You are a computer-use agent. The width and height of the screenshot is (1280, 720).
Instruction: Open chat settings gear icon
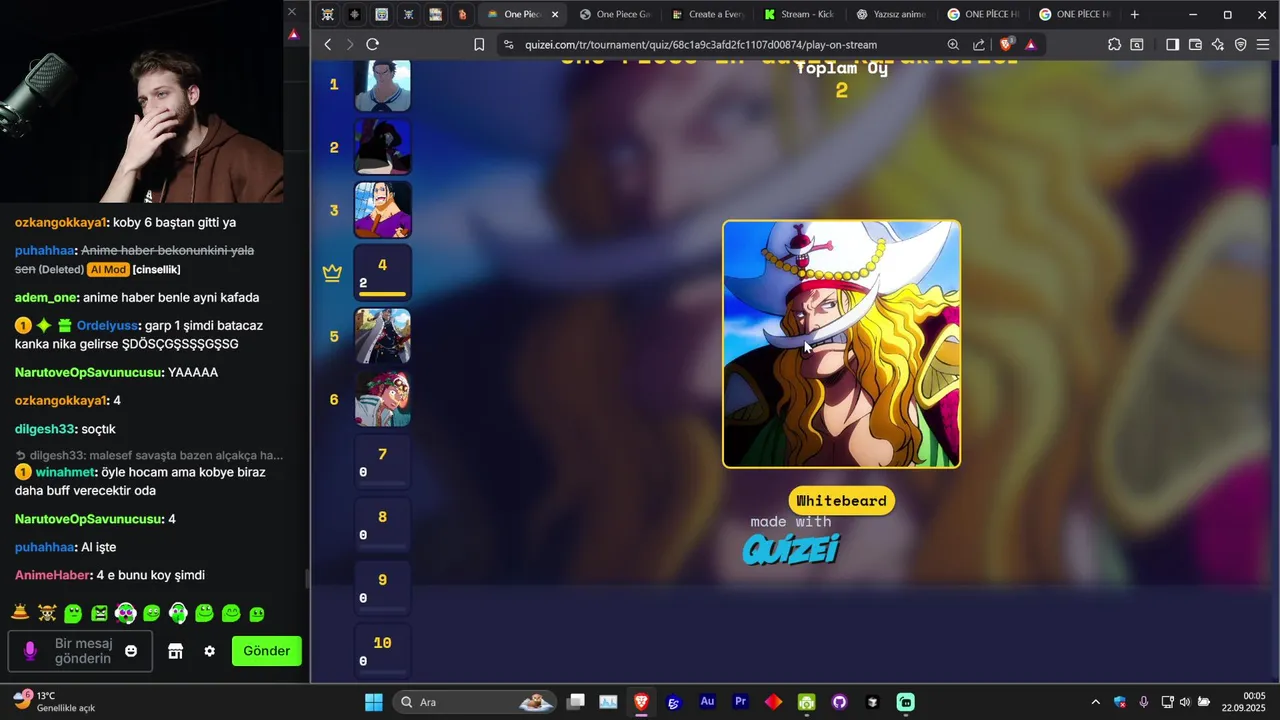pos(209,651)
